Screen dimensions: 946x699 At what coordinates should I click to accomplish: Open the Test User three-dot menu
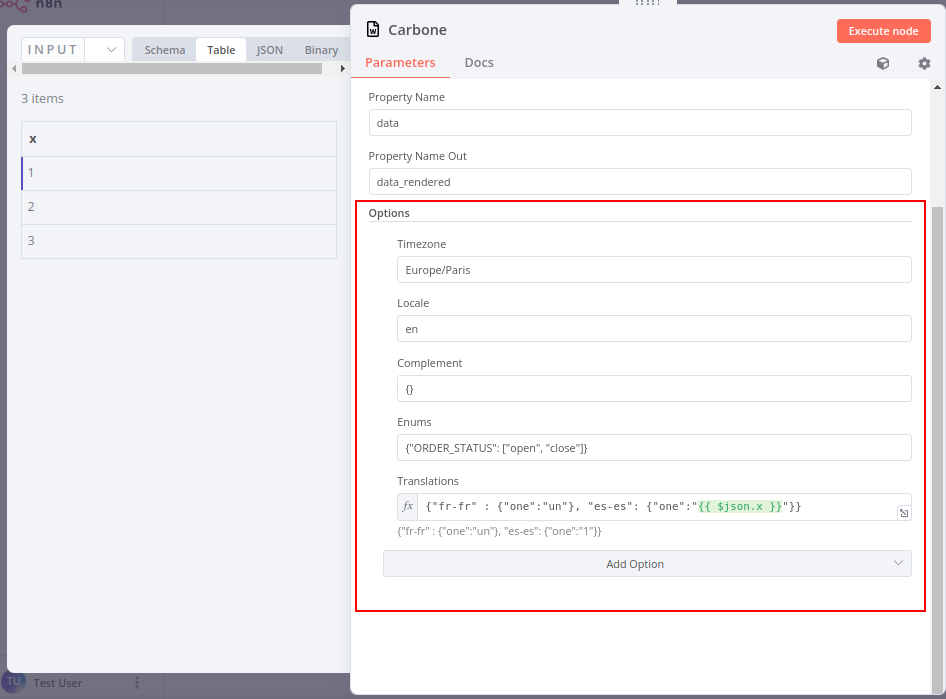[x=137, y=682]
